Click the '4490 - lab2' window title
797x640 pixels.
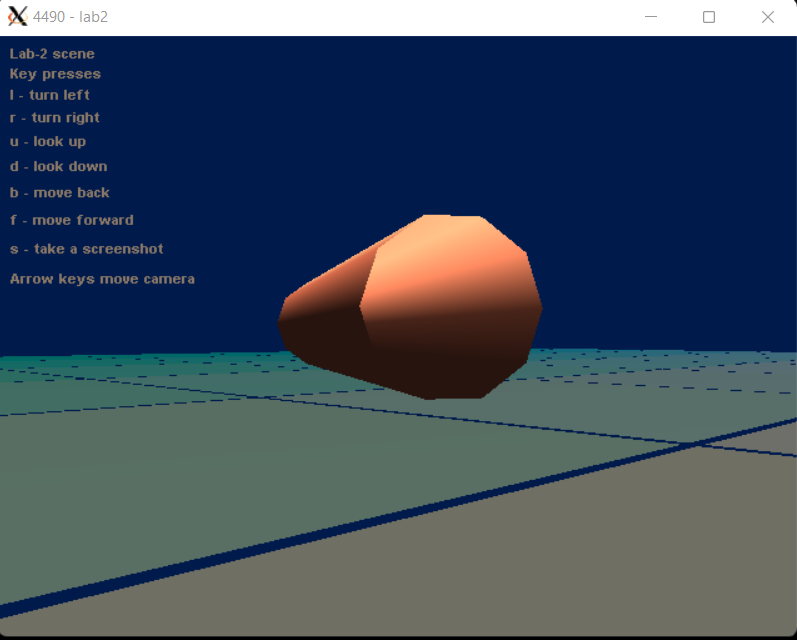pos(70,17)
